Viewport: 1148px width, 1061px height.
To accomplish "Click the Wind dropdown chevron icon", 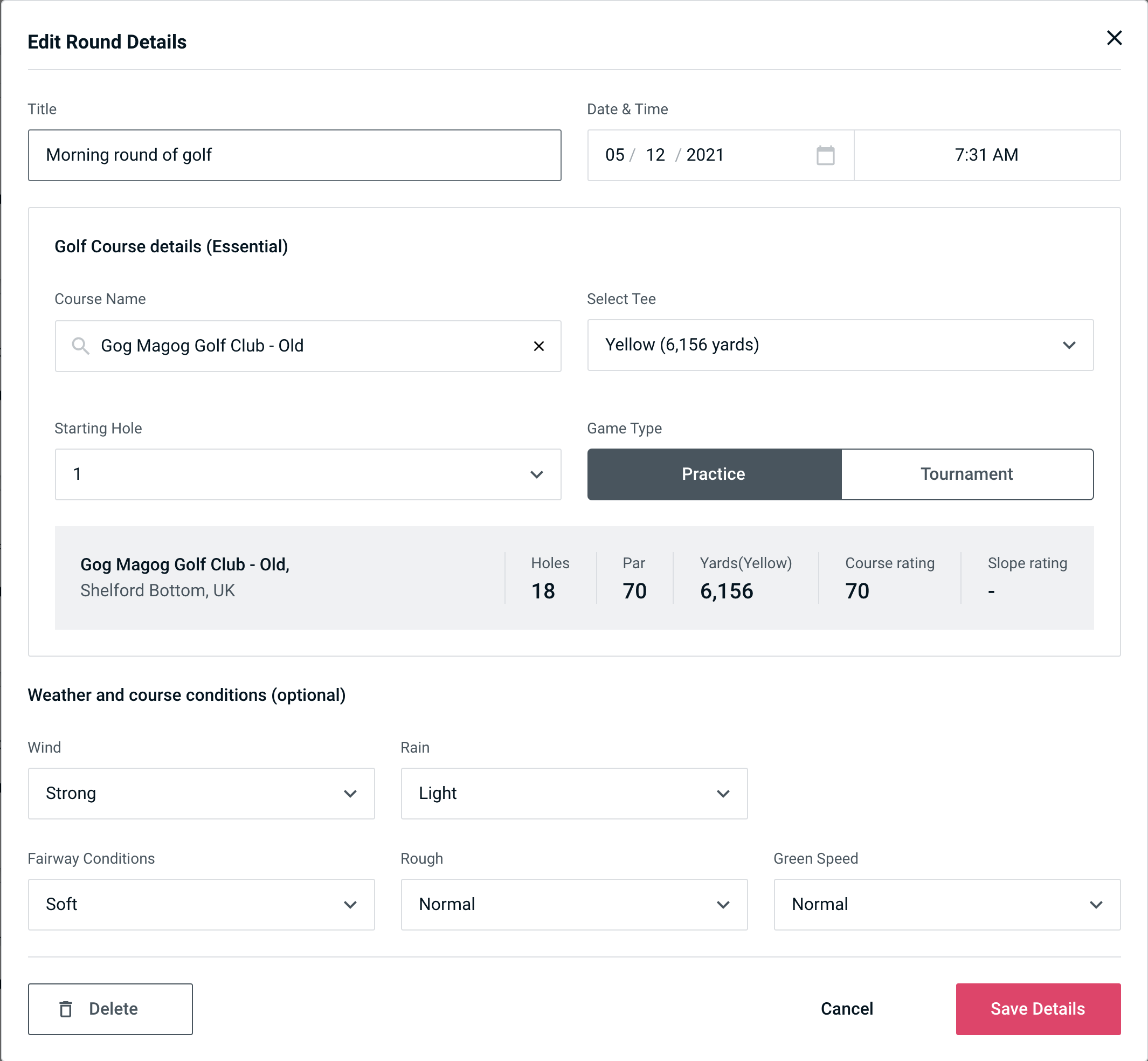I will click(x=351, y=794).
